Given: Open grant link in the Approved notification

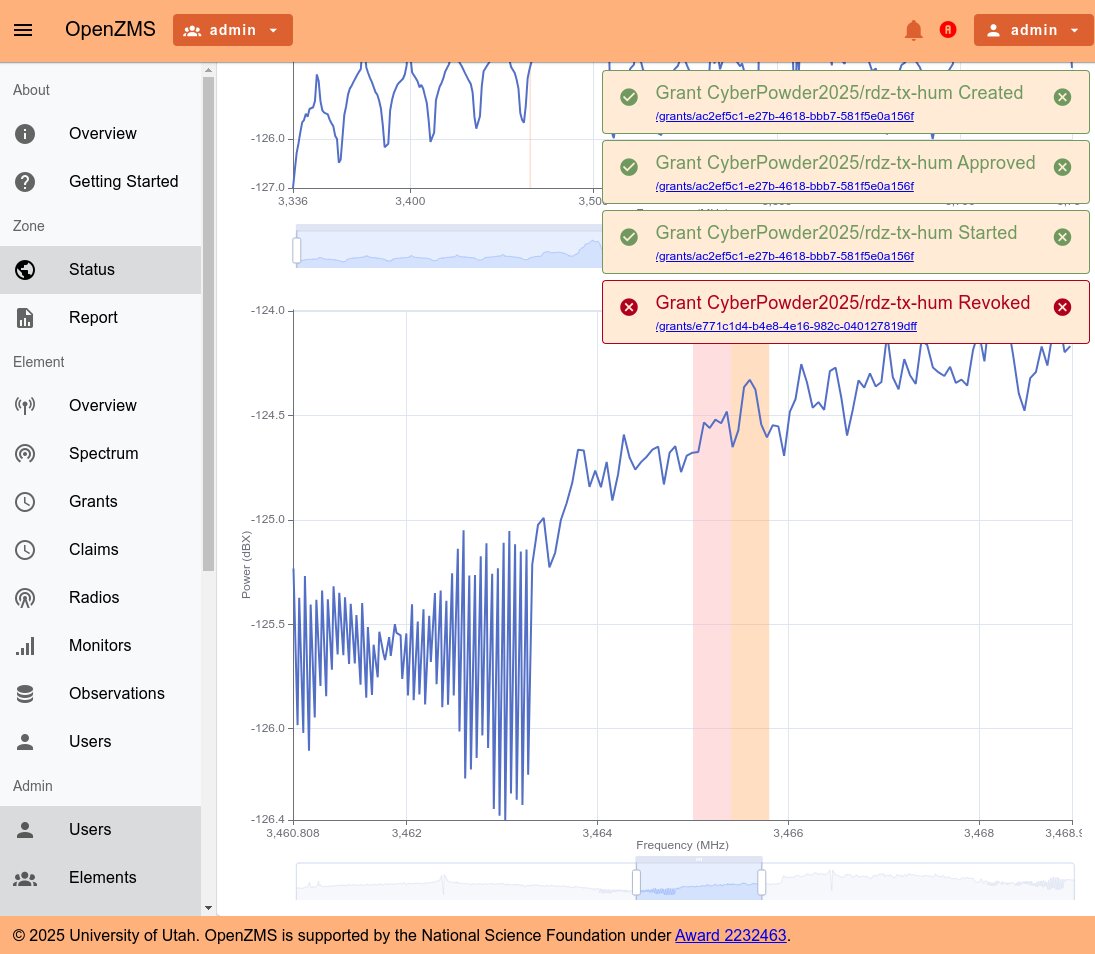Looking at the screenshot, I should 784,186.
